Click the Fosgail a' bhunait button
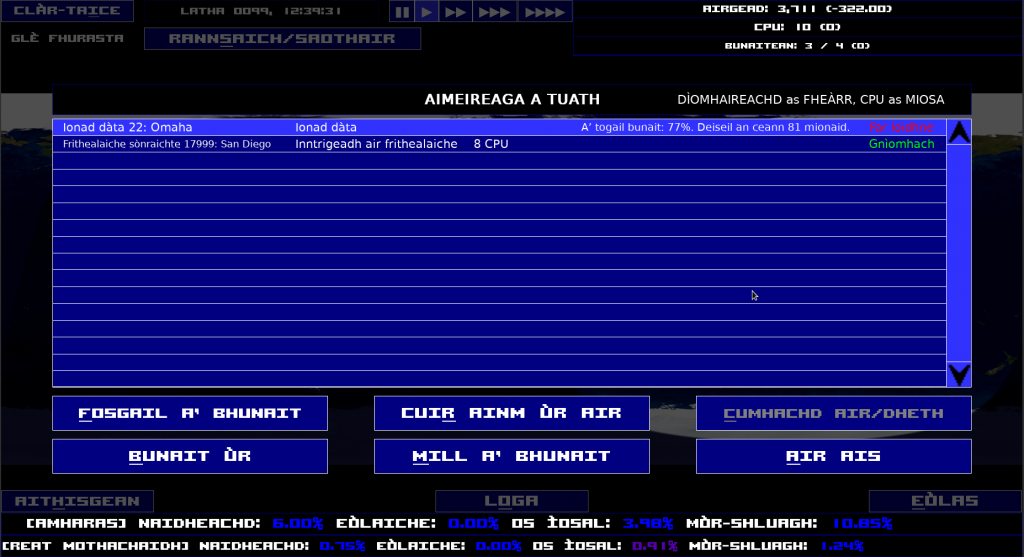The width and height of the screenshot is (1024, 557). (x=190, y=413)
